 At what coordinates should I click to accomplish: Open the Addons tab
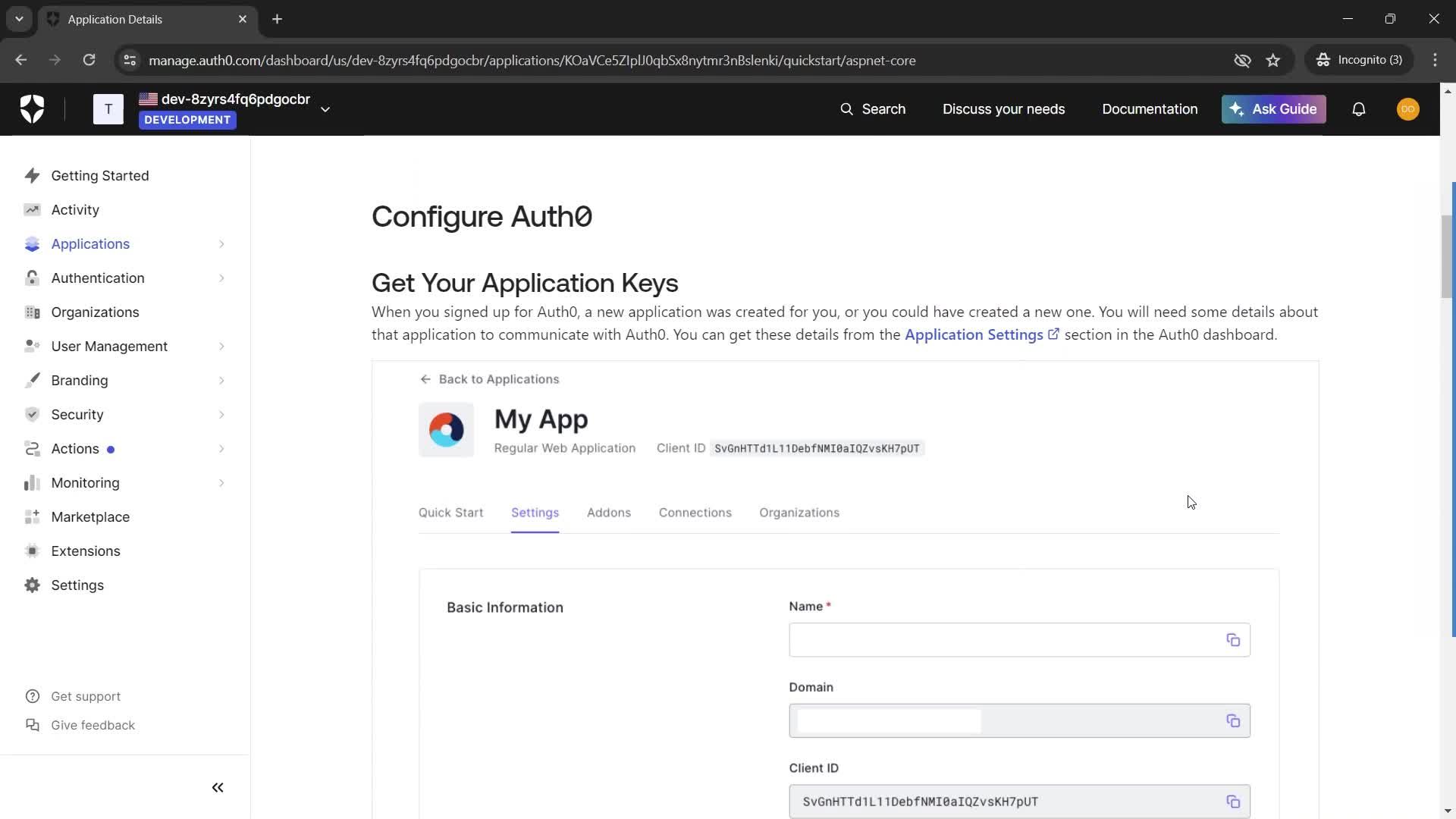(609, 513)
